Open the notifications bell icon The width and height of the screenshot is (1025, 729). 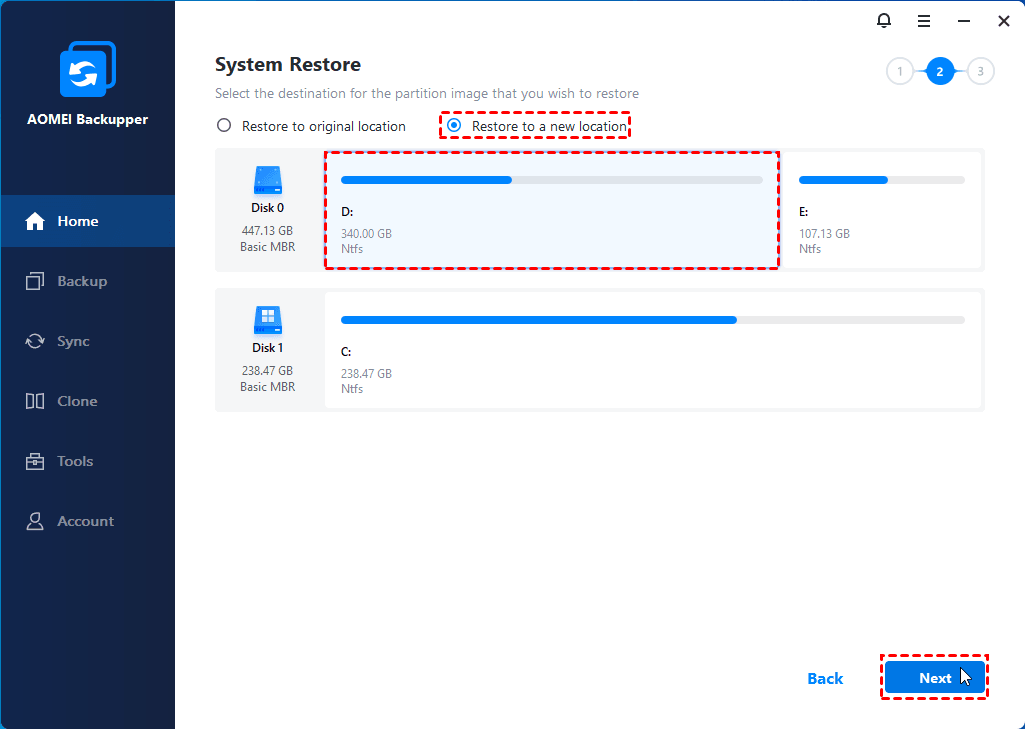coord(883,20)
